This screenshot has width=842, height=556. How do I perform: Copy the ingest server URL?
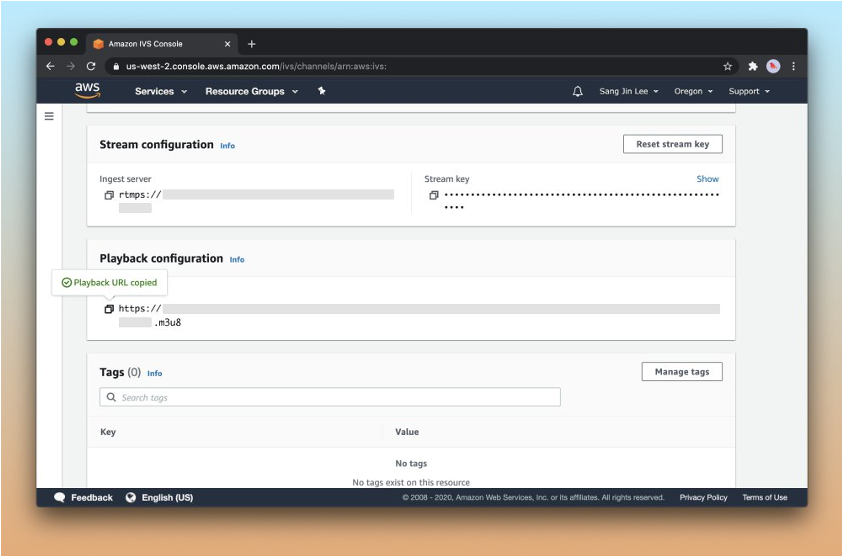[x=109, y=195]
